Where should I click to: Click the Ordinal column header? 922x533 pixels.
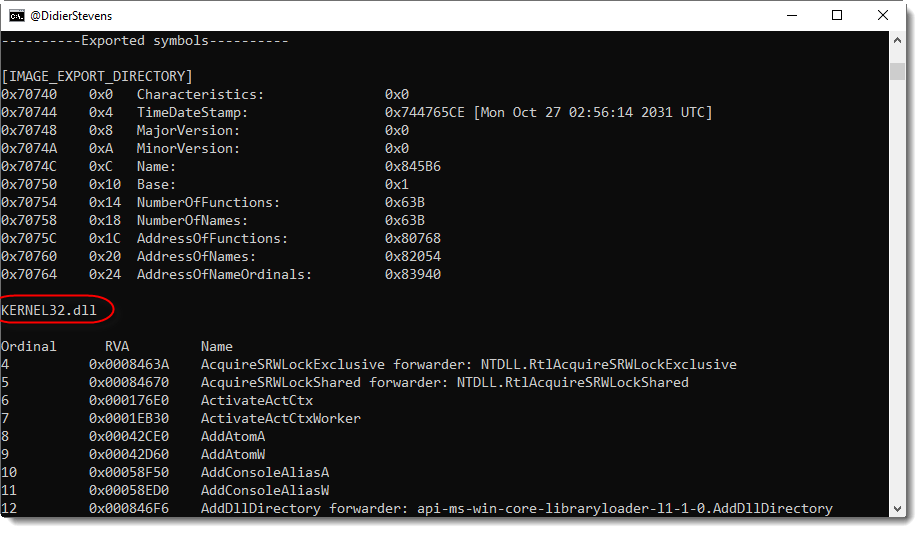29,346
